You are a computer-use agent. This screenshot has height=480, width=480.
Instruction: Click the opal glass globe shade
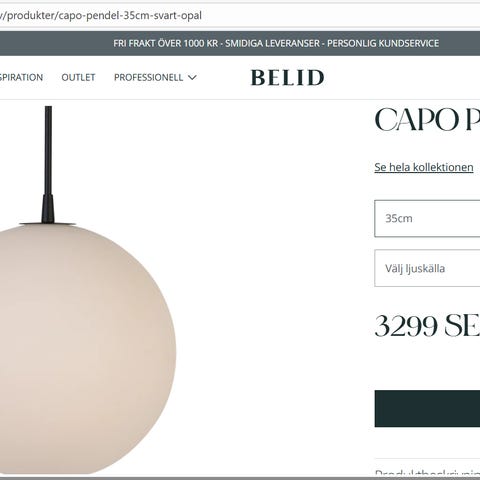pos(88,349)
